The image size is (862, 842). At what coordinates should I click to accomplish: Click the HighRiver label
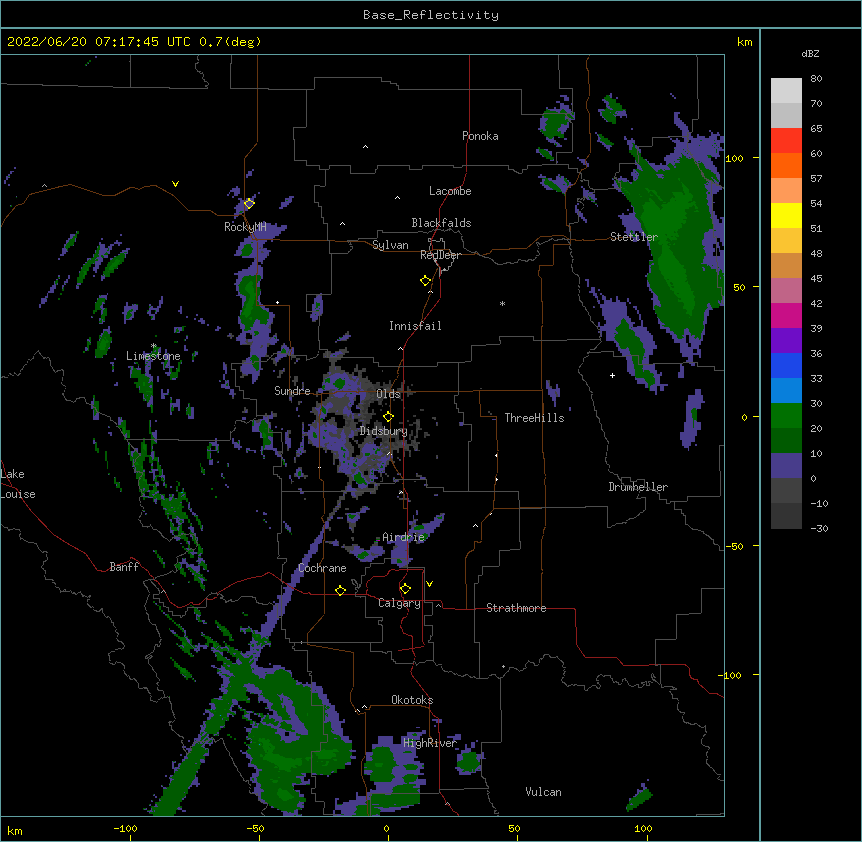430,743
